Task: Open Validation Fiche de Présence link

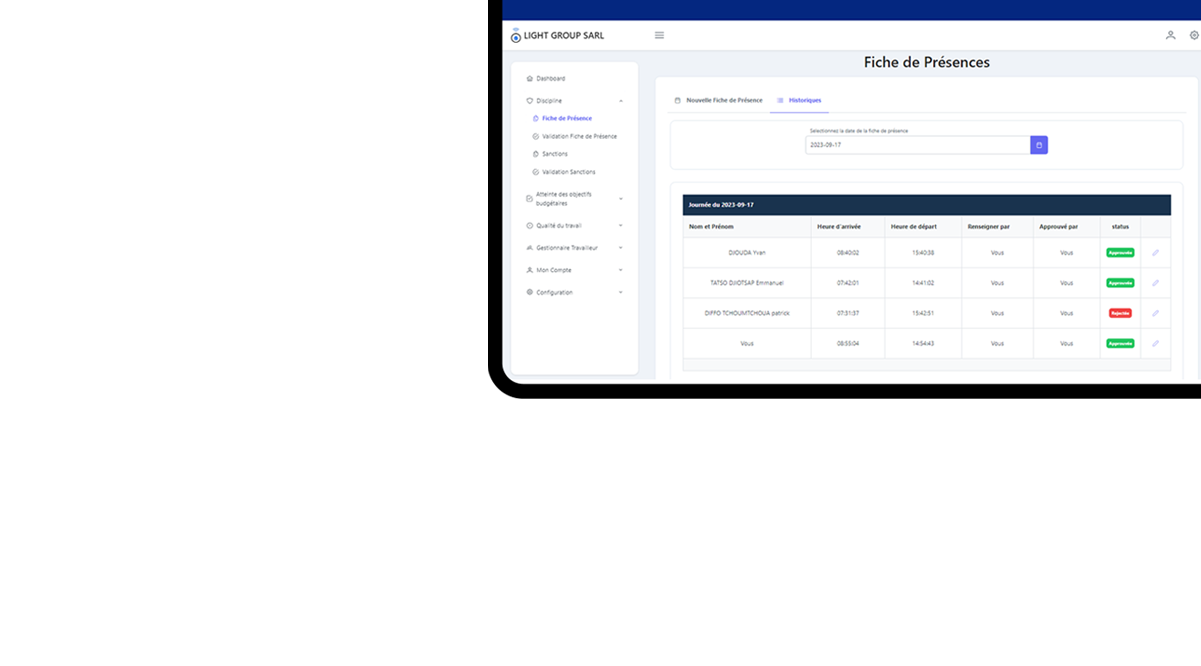Action: tap(578, 137)
